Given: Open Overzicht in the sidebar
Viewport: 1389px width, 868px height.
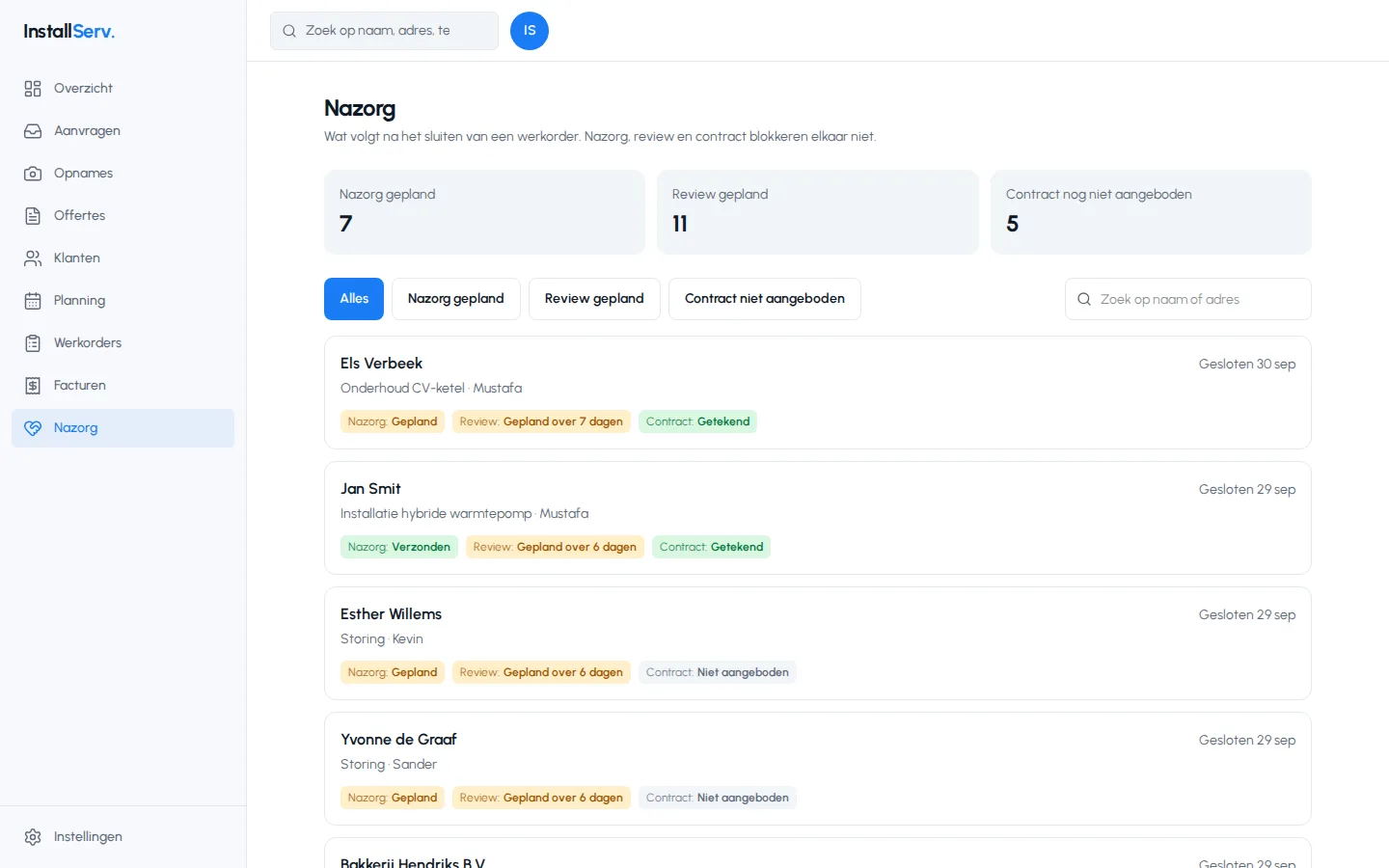Looking at the screenshot, I should tap(123, 89).
